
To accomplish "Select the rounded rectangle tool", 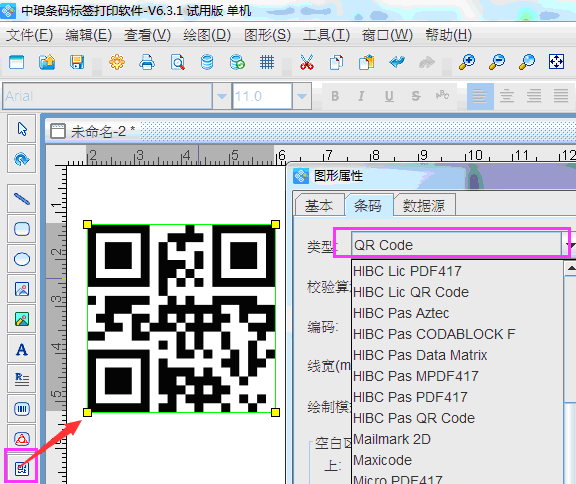I will (22, 229).
